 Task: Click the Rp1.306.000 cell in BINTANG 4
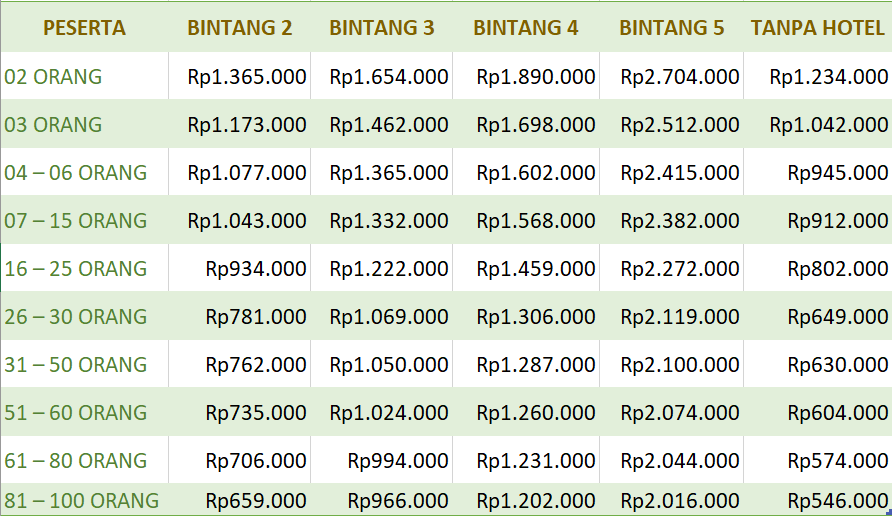(536, 316)
